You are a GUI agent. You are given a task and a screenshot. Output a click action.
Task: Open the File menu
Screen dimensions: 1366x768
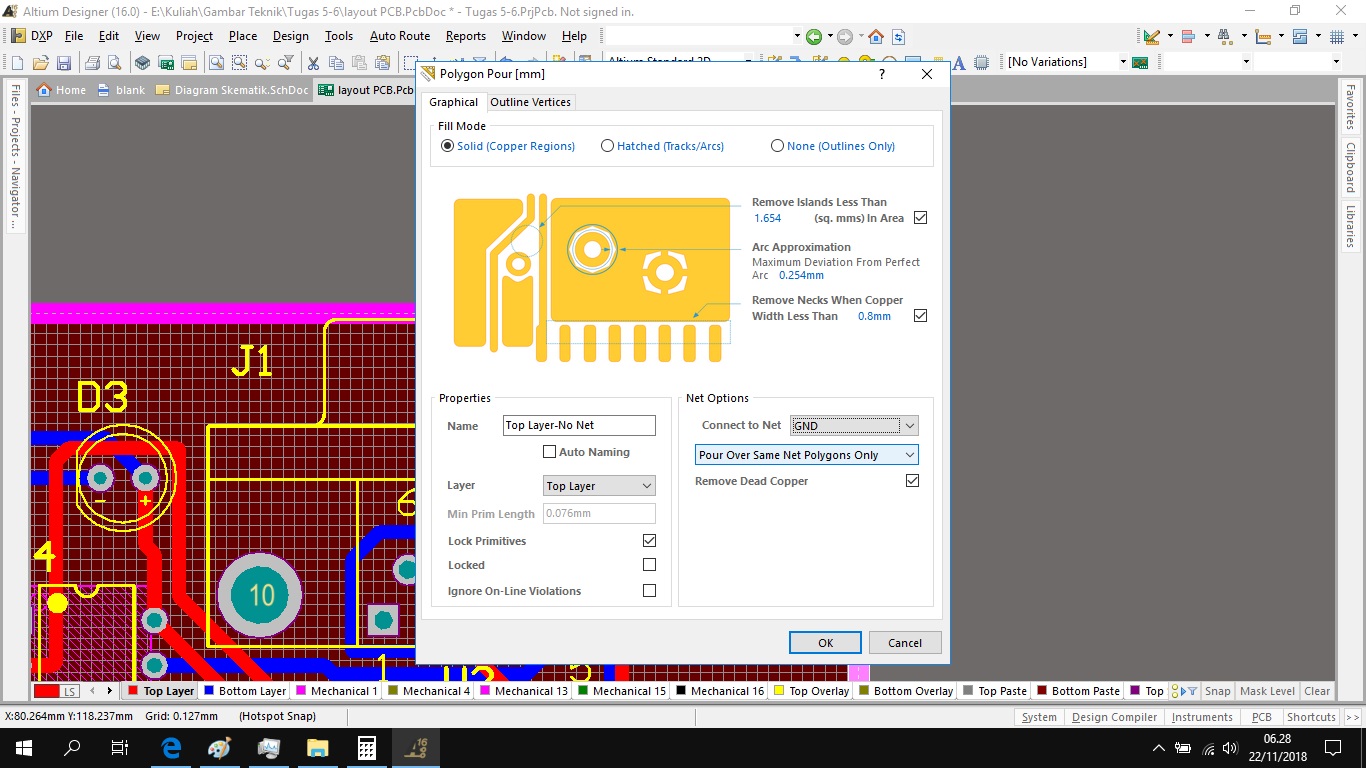(x=74, y=36)
